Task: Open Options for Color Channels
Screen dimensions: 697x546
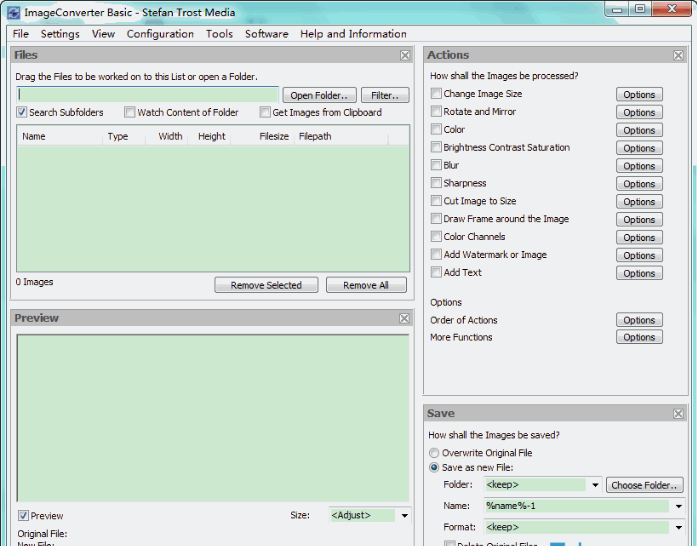Action: pos(639,237)
